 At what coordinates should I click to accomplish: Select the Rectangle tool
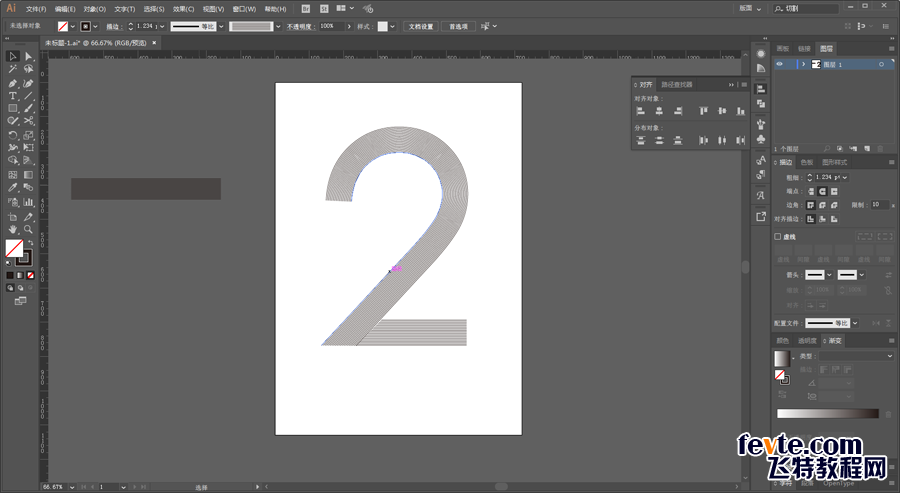point(13,108)
